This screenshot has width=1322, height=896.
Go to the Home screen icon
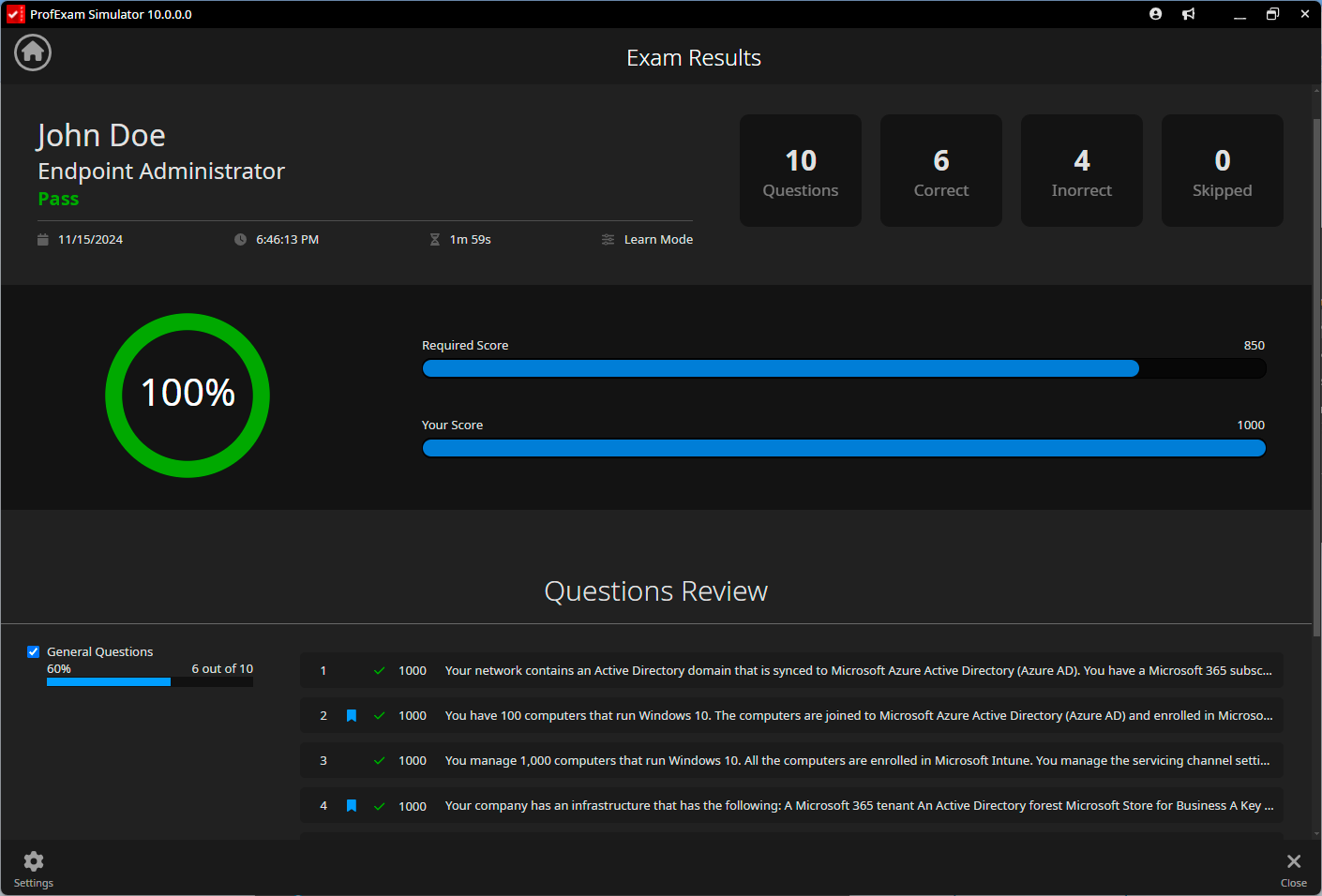coord(33,52)
